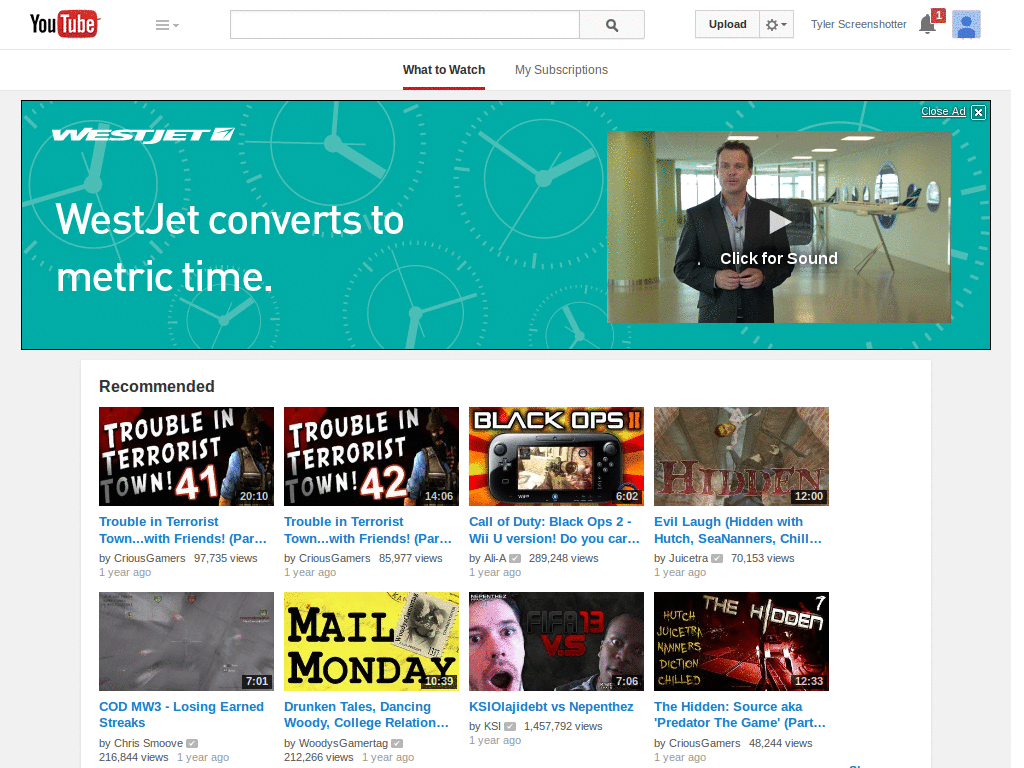Switch to What to Watch tab
The image size is (1024, 768).
(x=443, y=70)
